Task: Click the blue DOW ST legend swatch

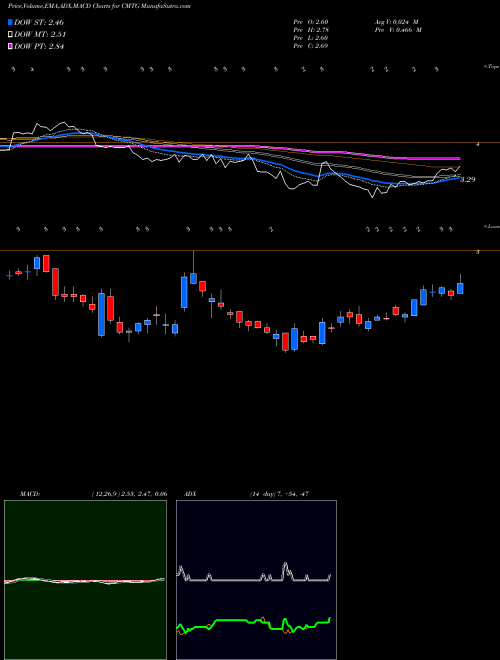Action: click(x=11, y=22)
